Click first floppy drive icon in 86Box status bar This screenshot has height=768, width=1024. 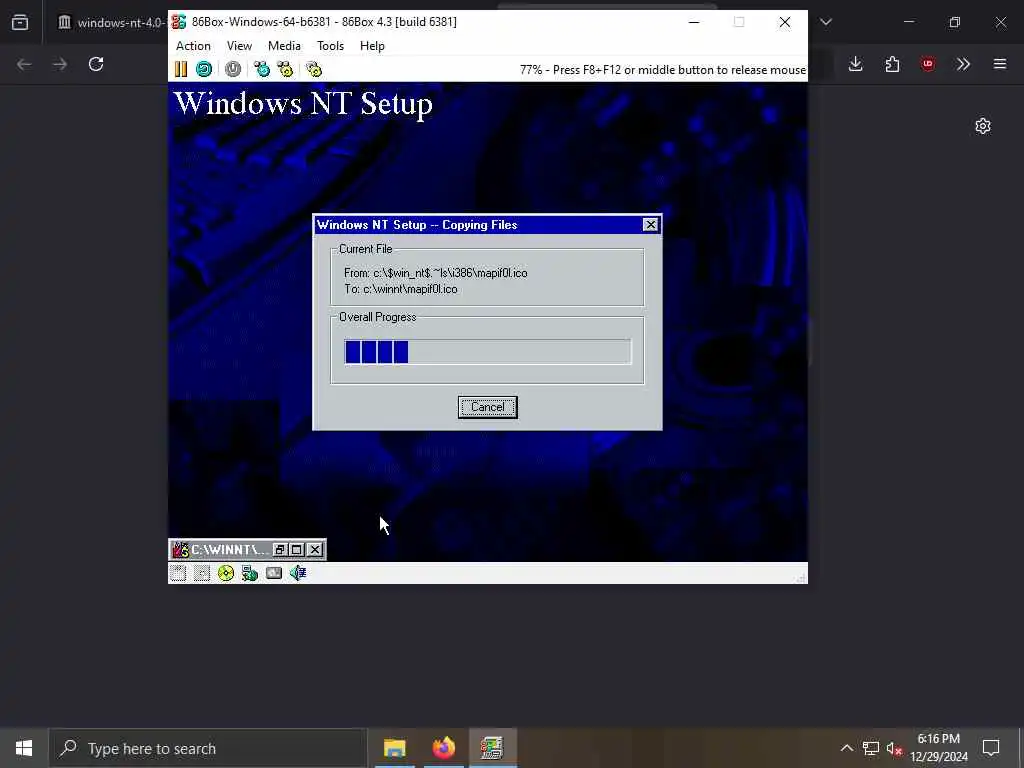[178, 573]
